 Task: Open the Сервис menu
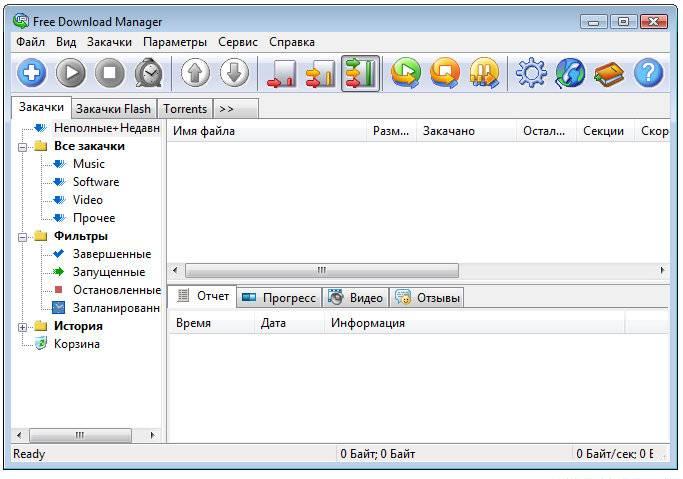coord(238,42)
